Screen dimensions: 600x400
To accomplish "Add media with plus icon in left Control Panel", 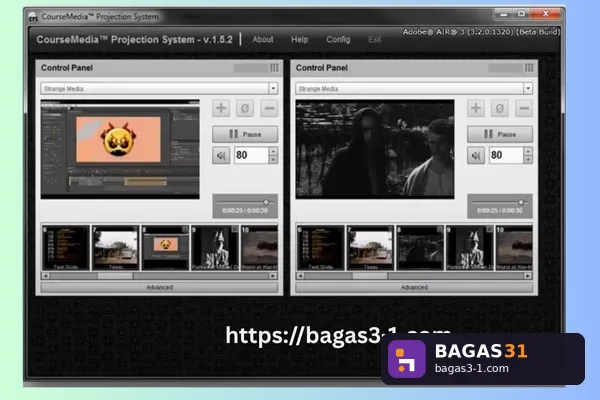I will (x=221, y=108).
